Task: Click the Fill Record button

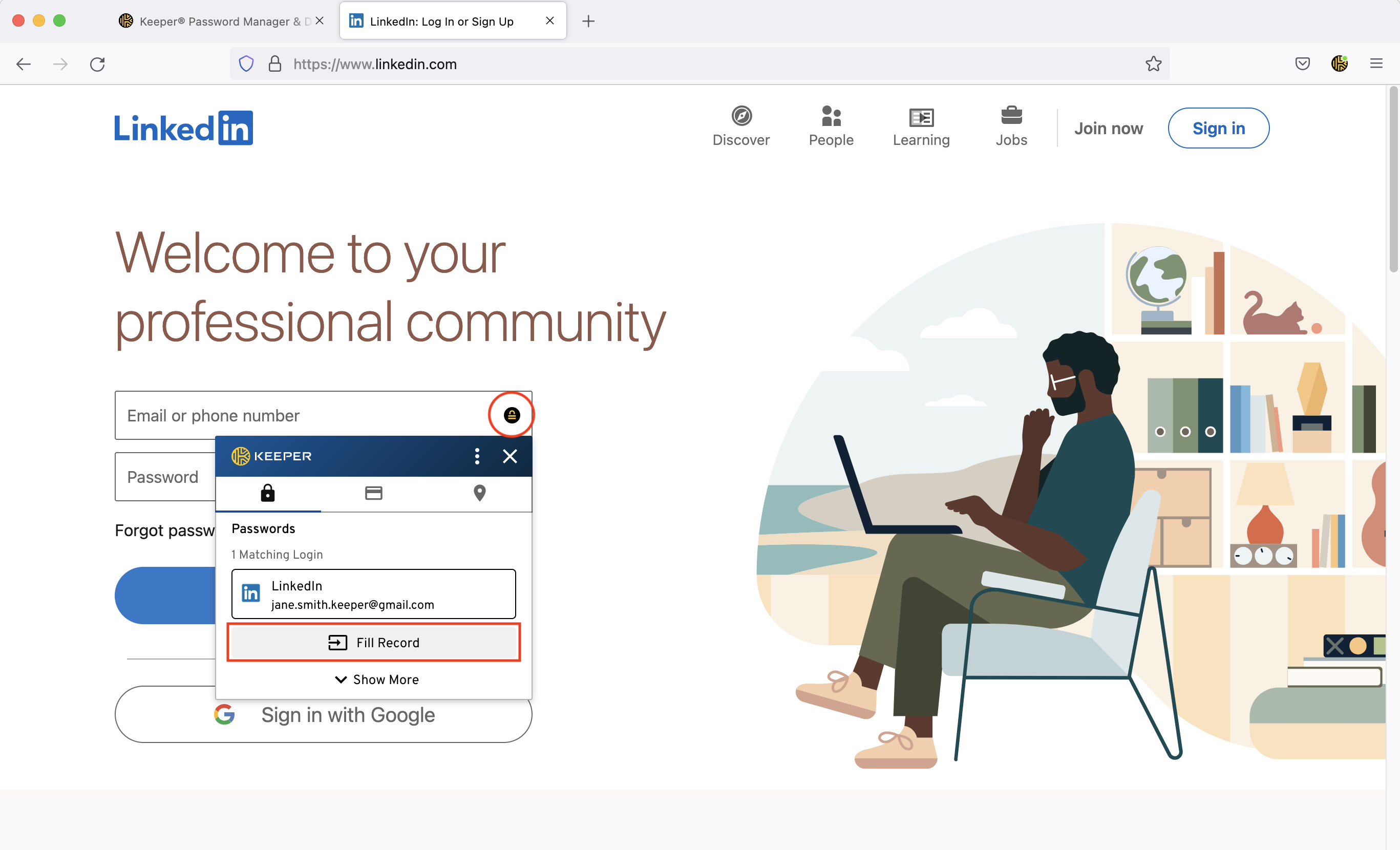Action: click(x=373, y=642)
